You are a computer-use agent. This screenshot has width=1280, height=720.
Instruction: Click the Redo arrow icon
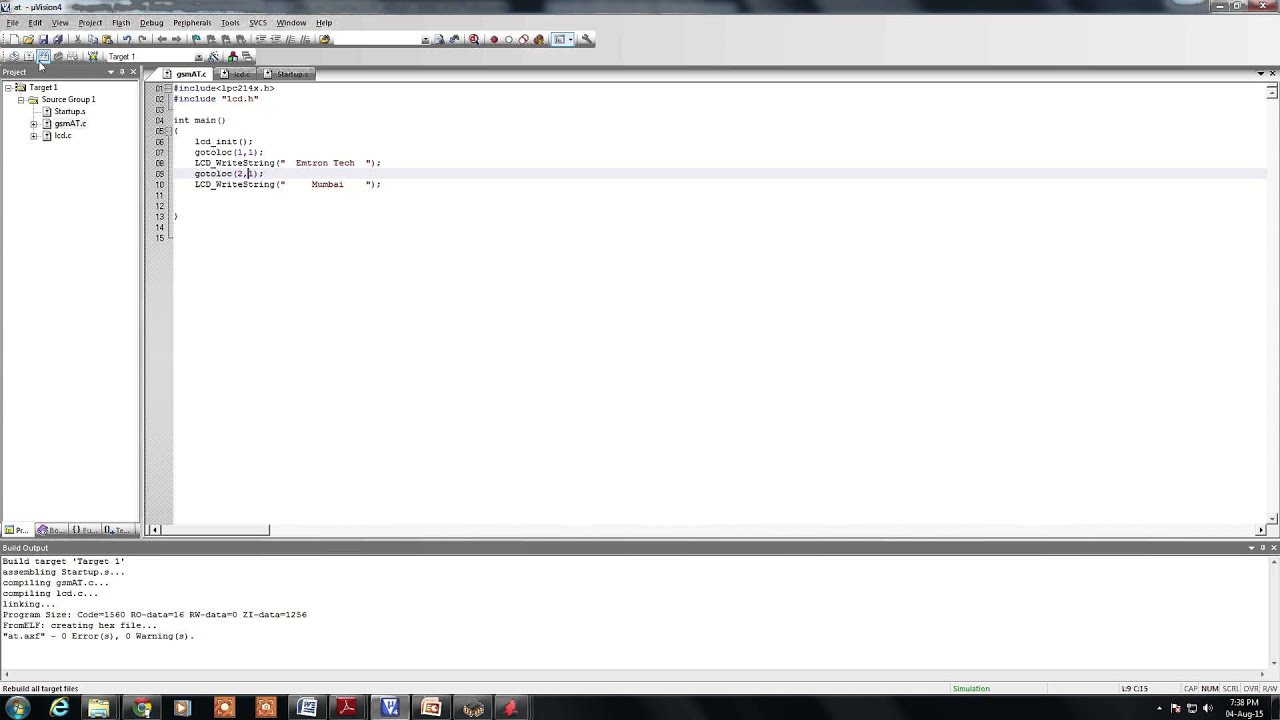(x=143, y=39)
